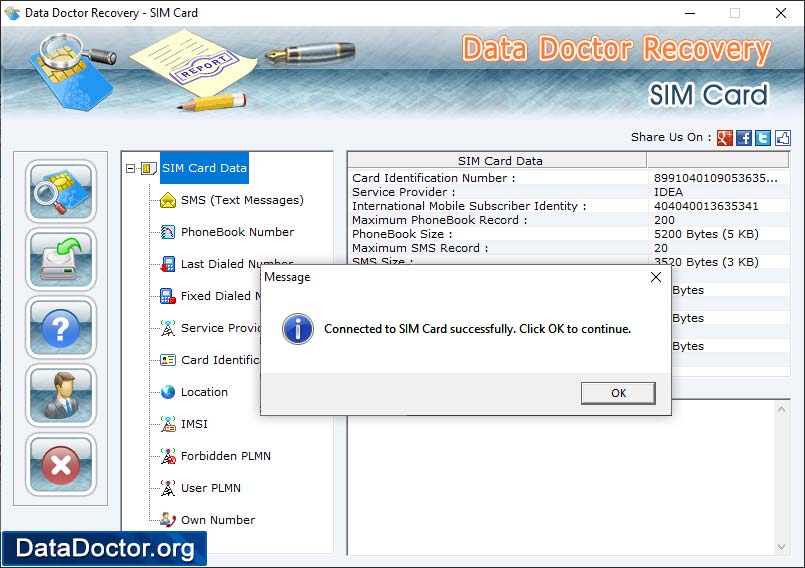Select IMSI tree item

194,424
